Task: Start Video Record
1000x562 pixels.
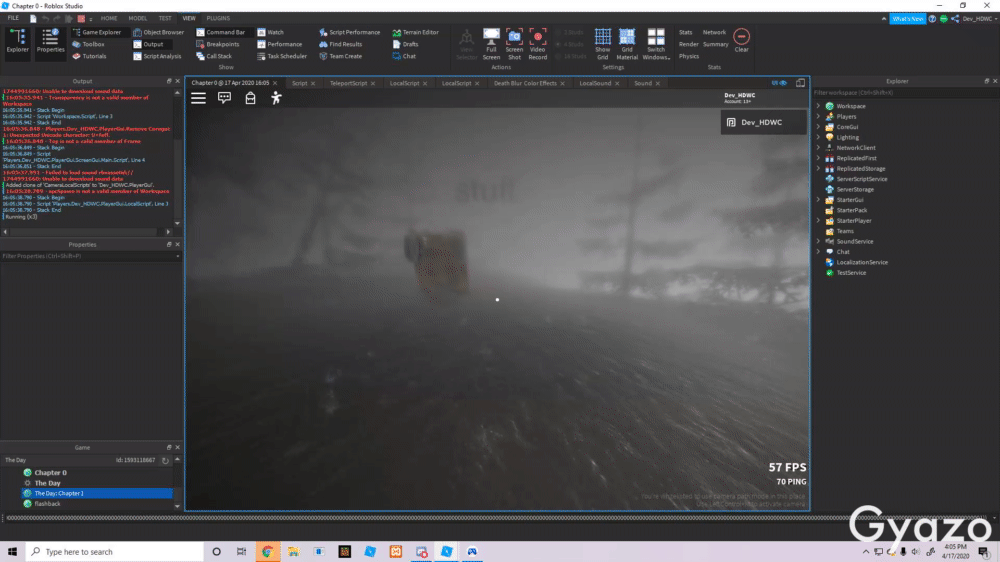Action: coord(538,44)
